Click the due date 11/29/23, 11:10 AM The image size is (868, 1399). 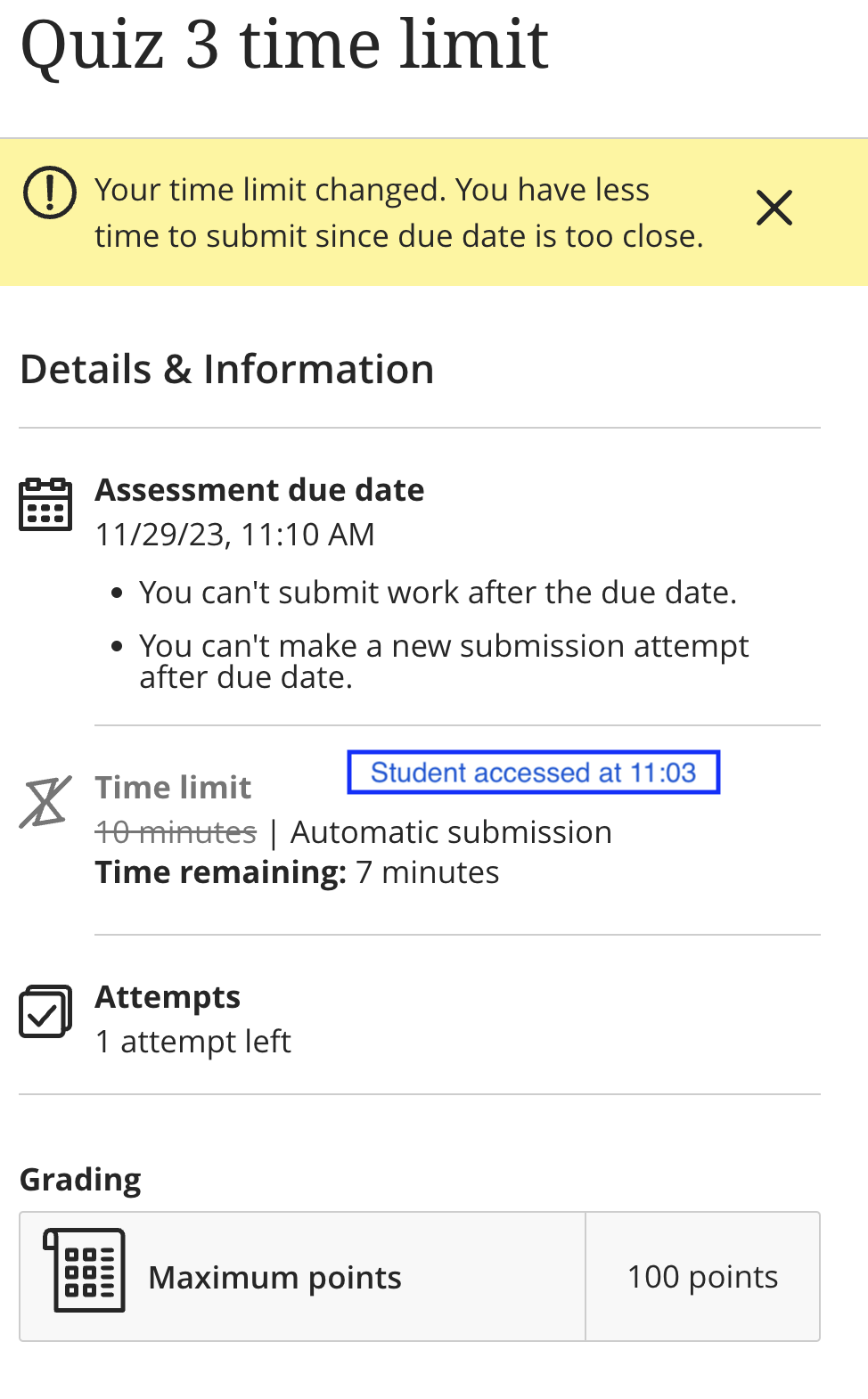pyautogui.click(x=235, y=535)
